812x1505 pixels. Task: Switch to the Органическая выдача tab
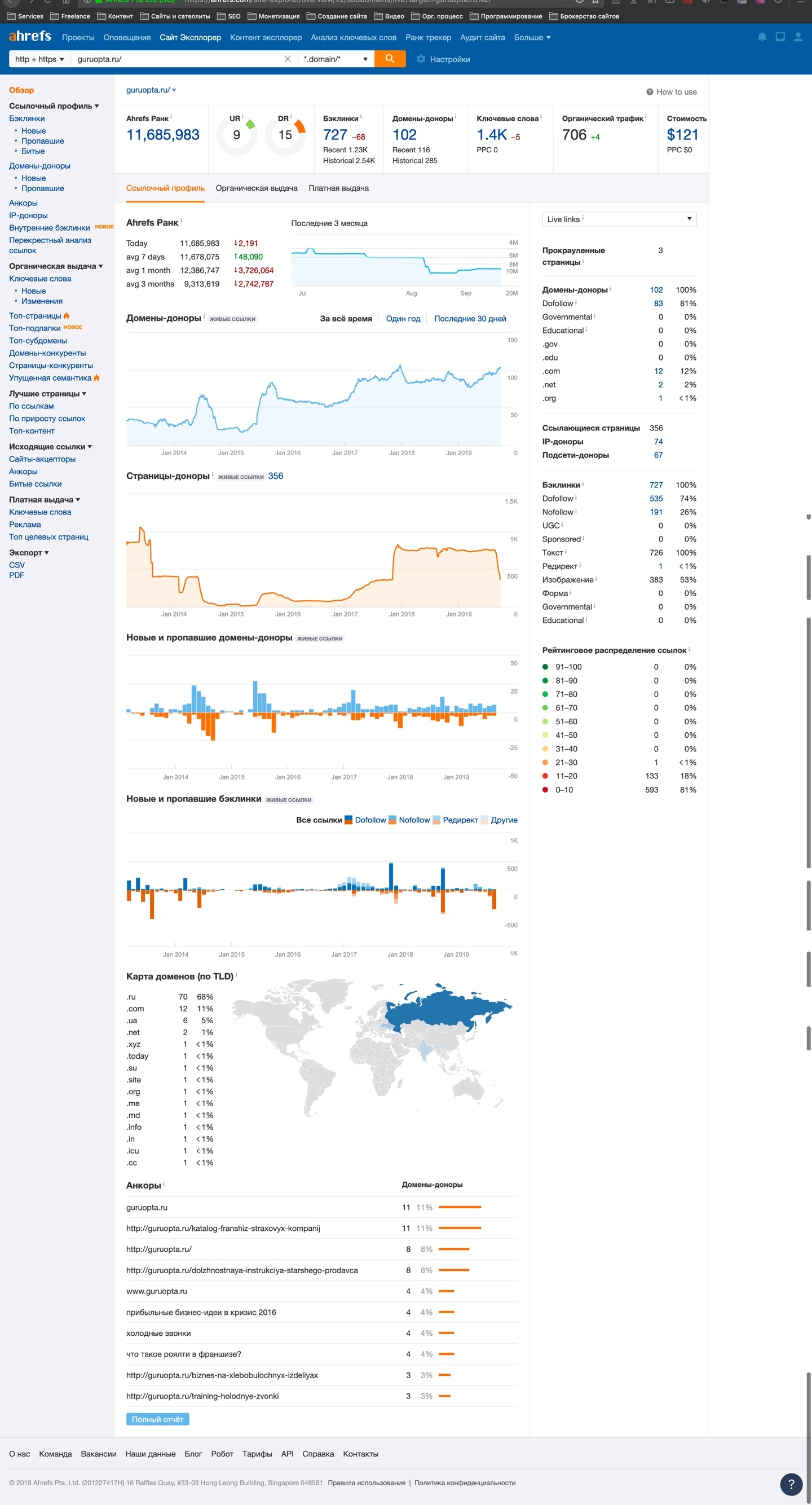[257, 188]
